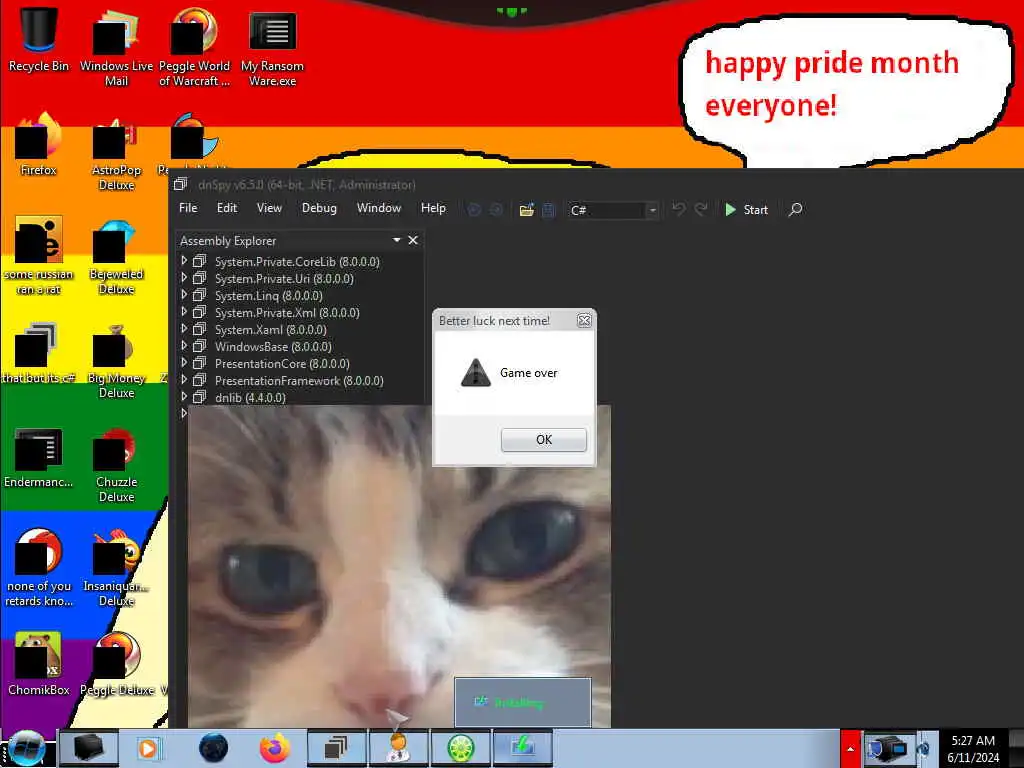Select My Ransom Ware.exe desktop icon
This screenshot has width=1024, height=768.
[272, 47]
